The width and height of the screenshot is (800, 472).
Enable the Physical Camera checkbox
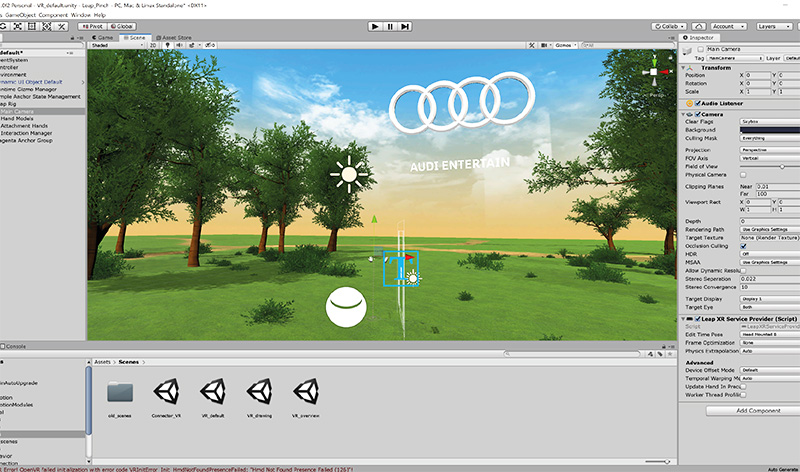(x=743, y=175)
